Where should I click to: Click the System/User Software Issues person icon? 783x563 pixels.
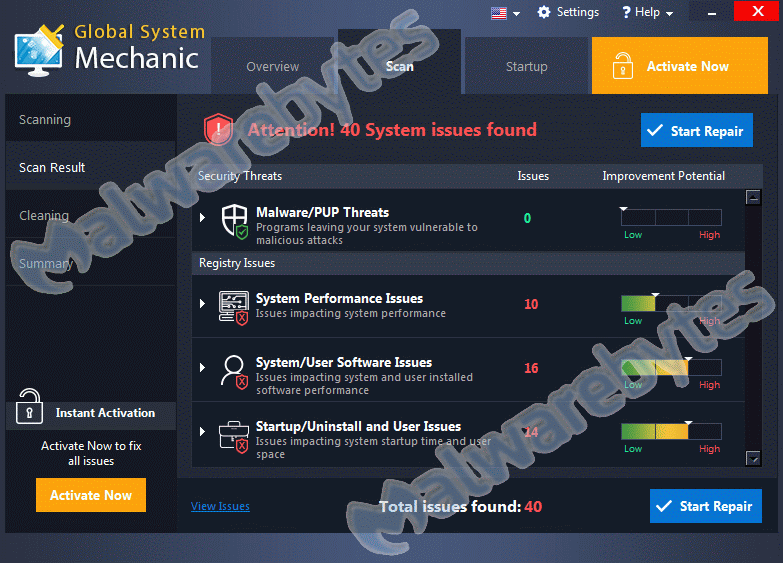[x=234, y=372]
